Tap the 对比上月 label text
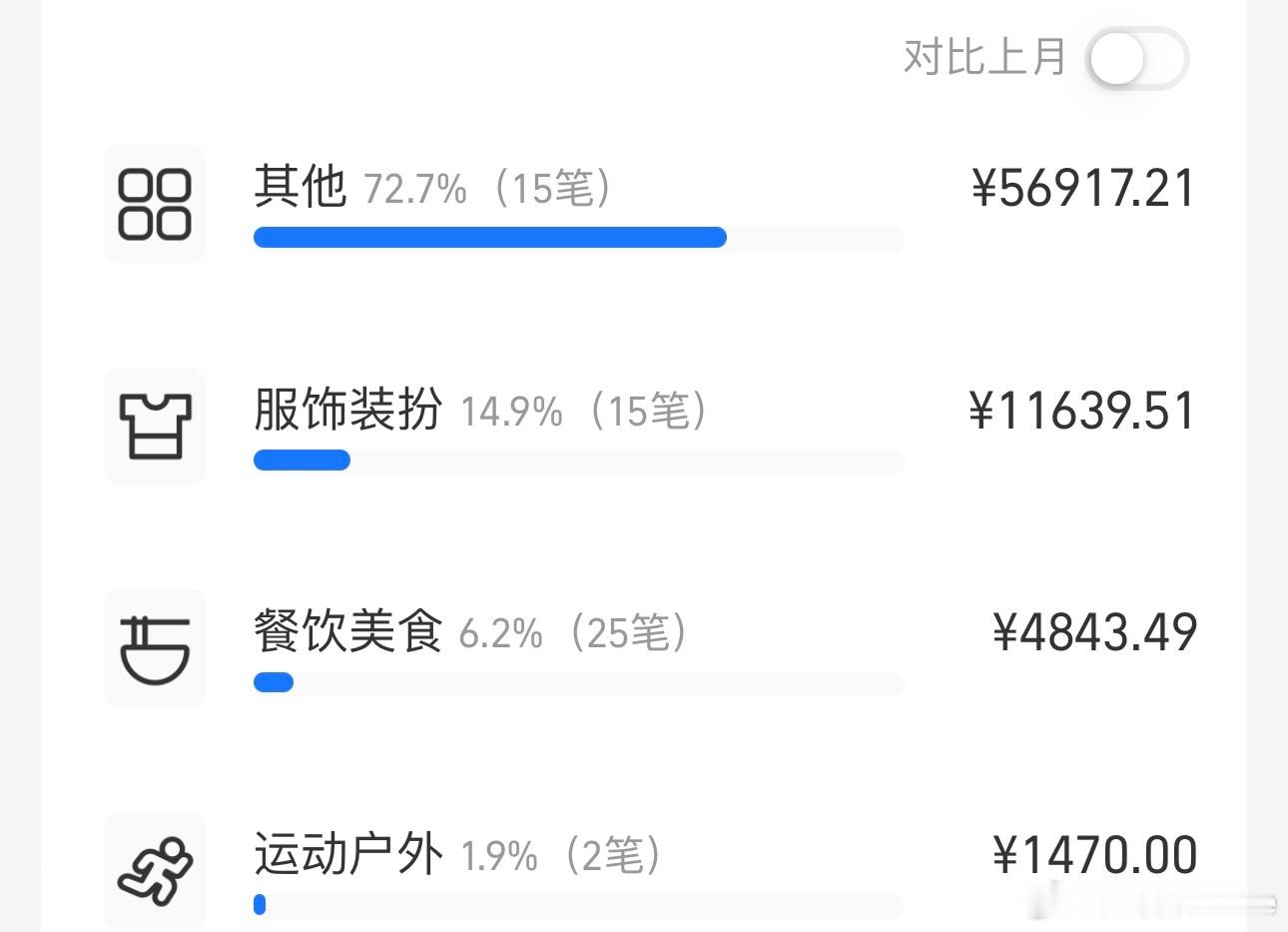Viewport: 1288px width, 932px height. pyautogui.click(x=984, y=57)
